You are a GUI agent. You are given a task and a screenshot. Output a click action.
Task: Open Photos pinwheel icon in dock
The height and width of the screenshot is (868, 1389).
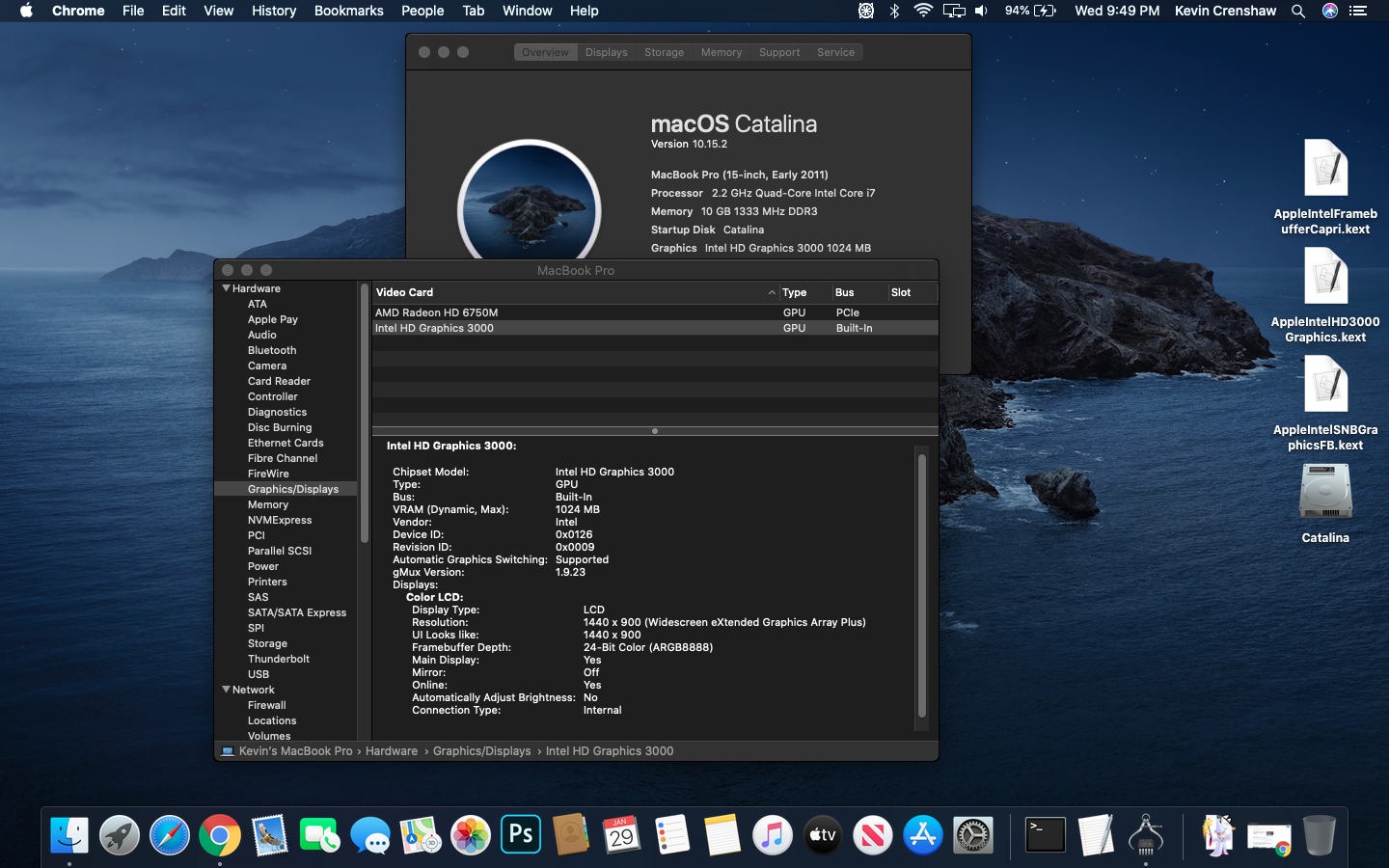tap(471, 835)
